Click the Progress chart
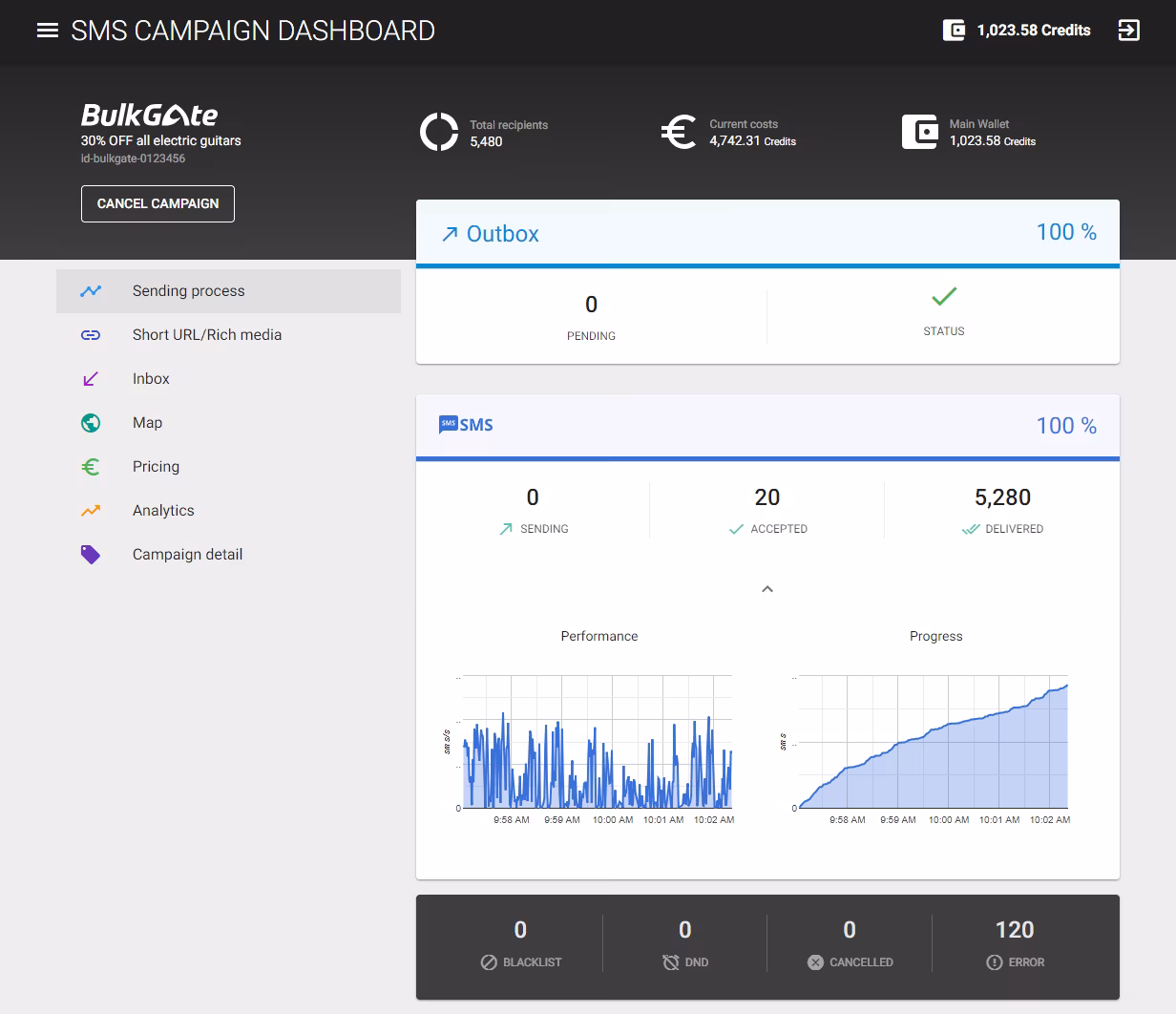 click(x=933, y=742)
